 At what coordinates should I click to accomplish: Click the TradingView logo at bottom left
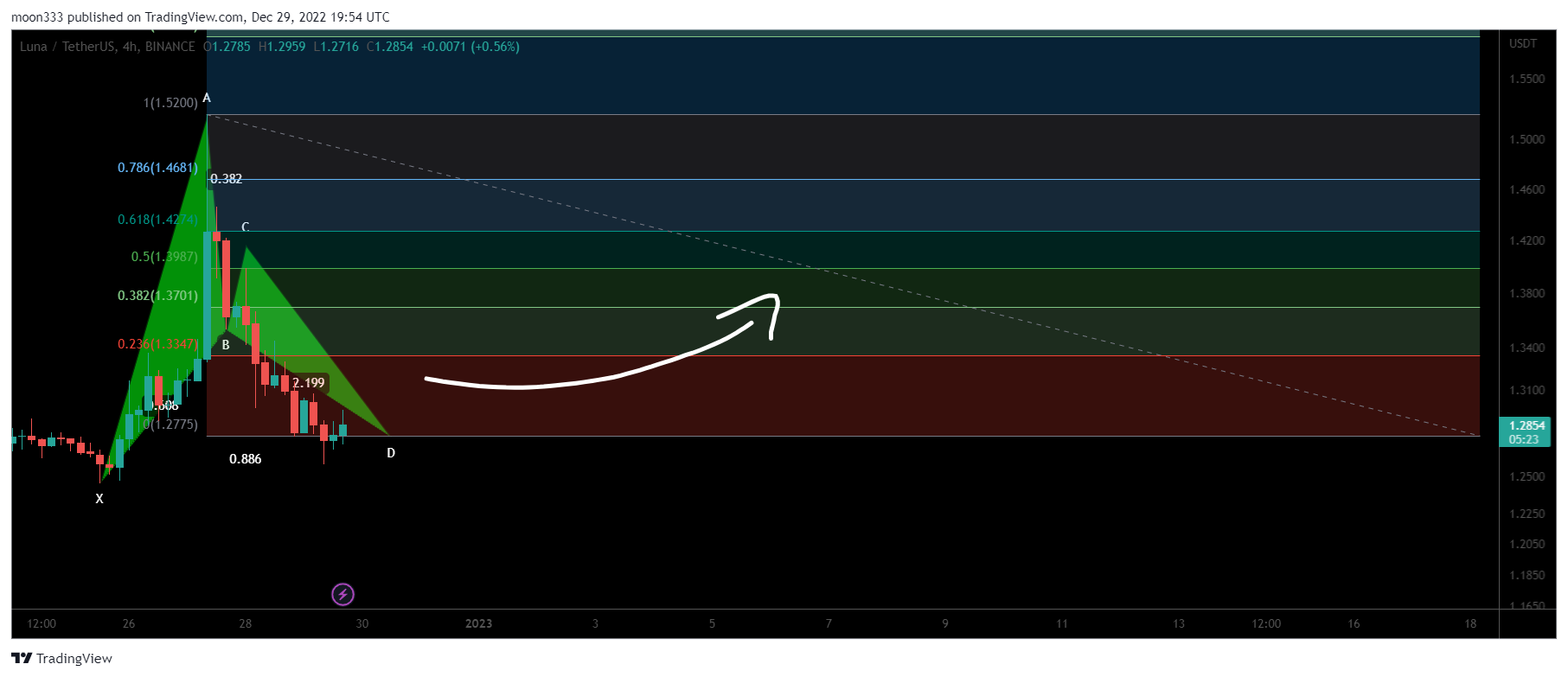22,658
